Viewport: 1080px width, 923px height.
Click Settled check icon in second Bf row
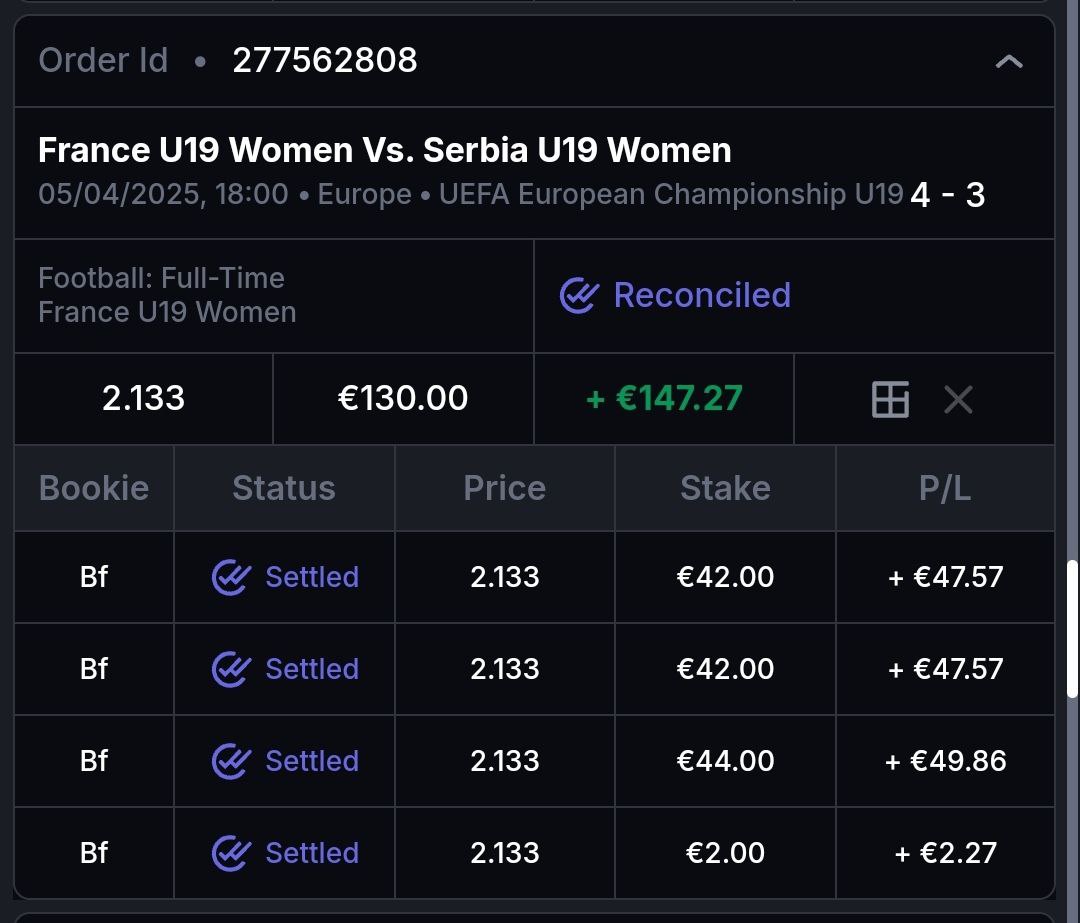tap(231, 669)
